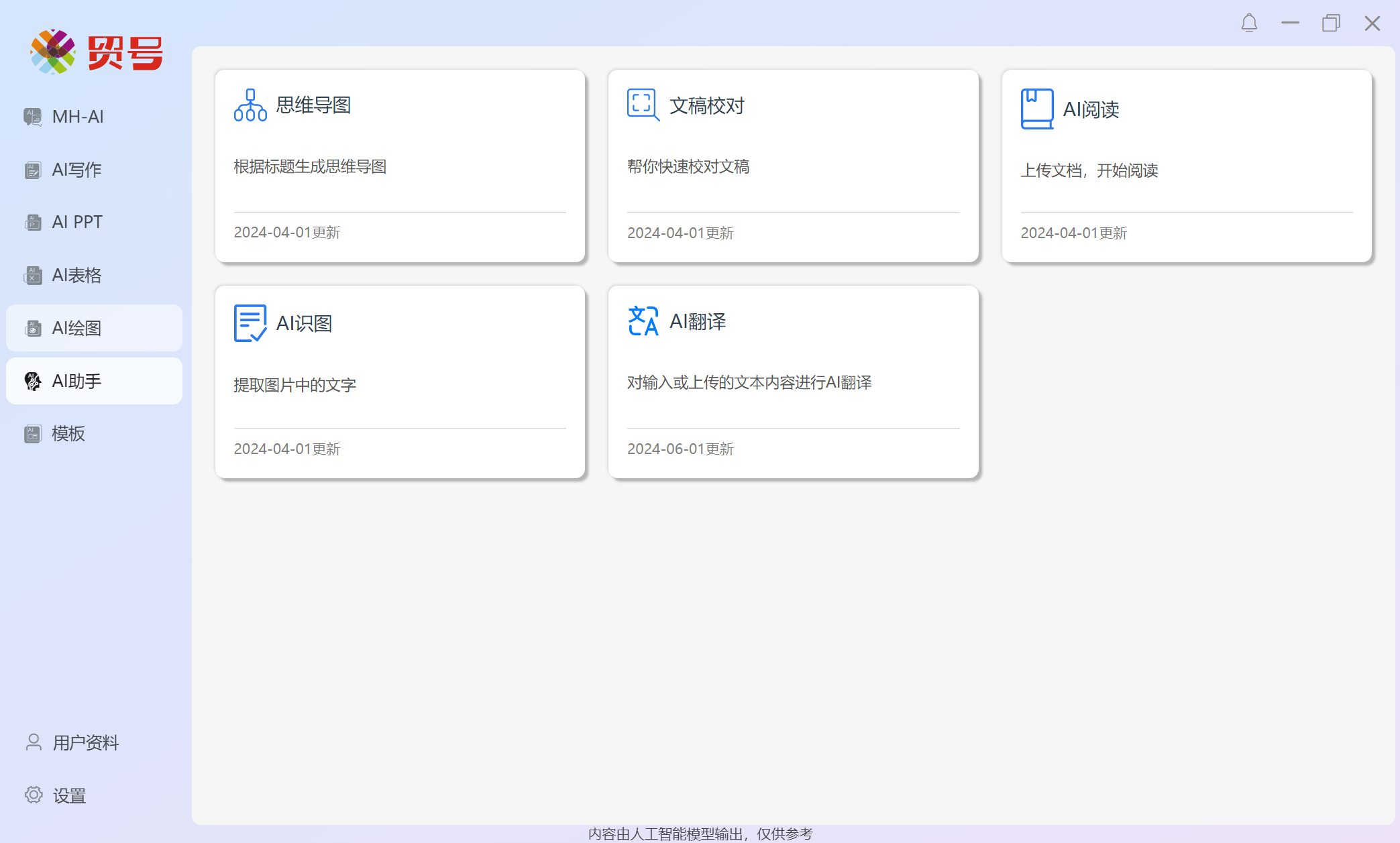Open the 思维导图 card title
This screenshot has width=1400, height=843.
313,105
